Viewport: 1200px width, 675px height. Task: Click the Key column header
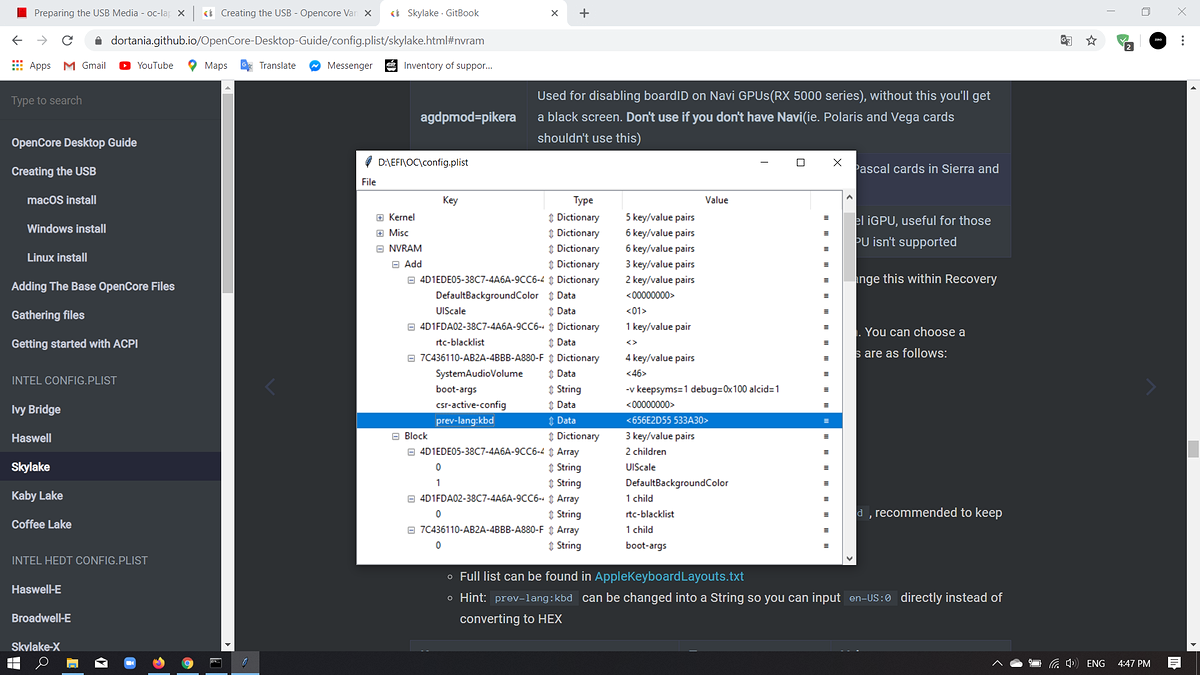point(450,200)
